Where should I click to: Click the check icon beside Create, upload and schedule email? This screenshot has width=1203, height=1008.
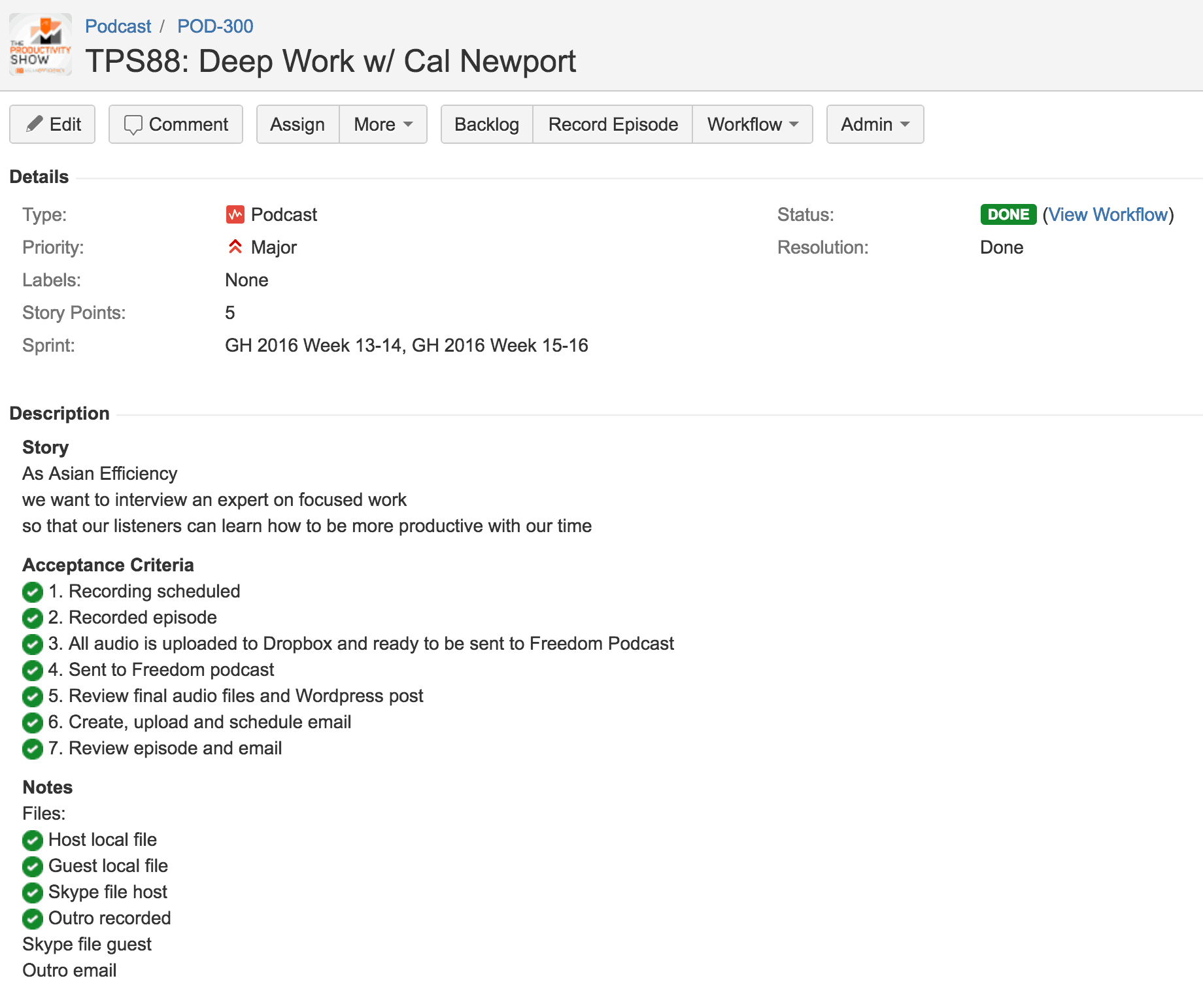[x=33, y=722]
